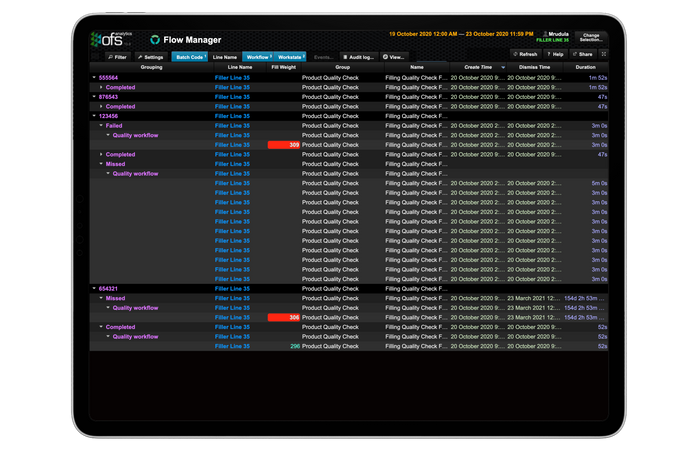Collapse the Failed group under 123456
Image resolution: width=700 pixels, height=454 pixels.
(102, 126)
